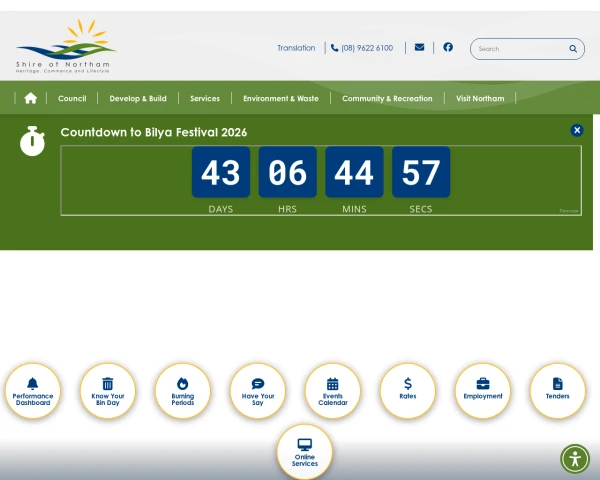Open the email envelope icon in header

tap(419, 47)
